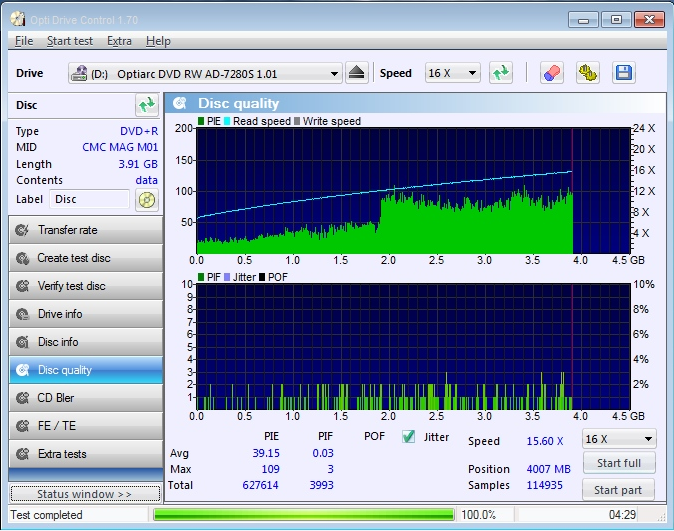Click the Transfer rate sidebar icon
This screenshot has width=674, height=531.
point(22,230)
